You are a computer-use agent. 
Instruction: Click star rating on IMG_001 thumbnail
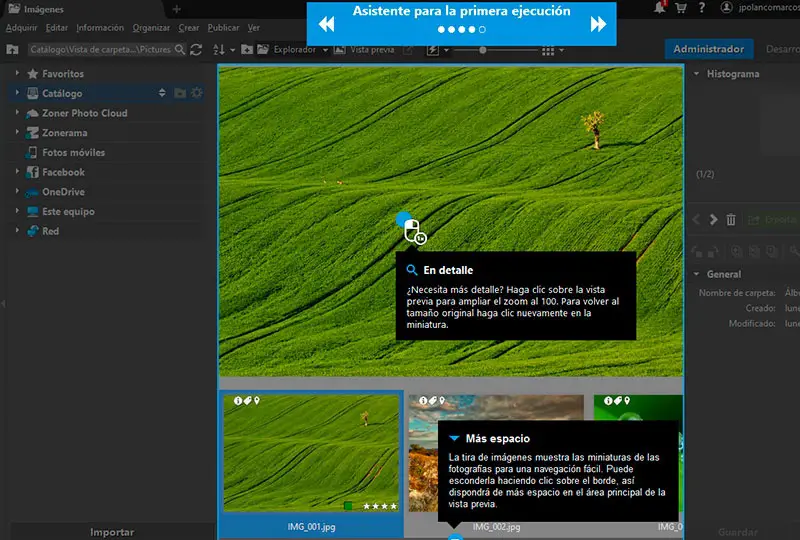[x=380, y=506]
